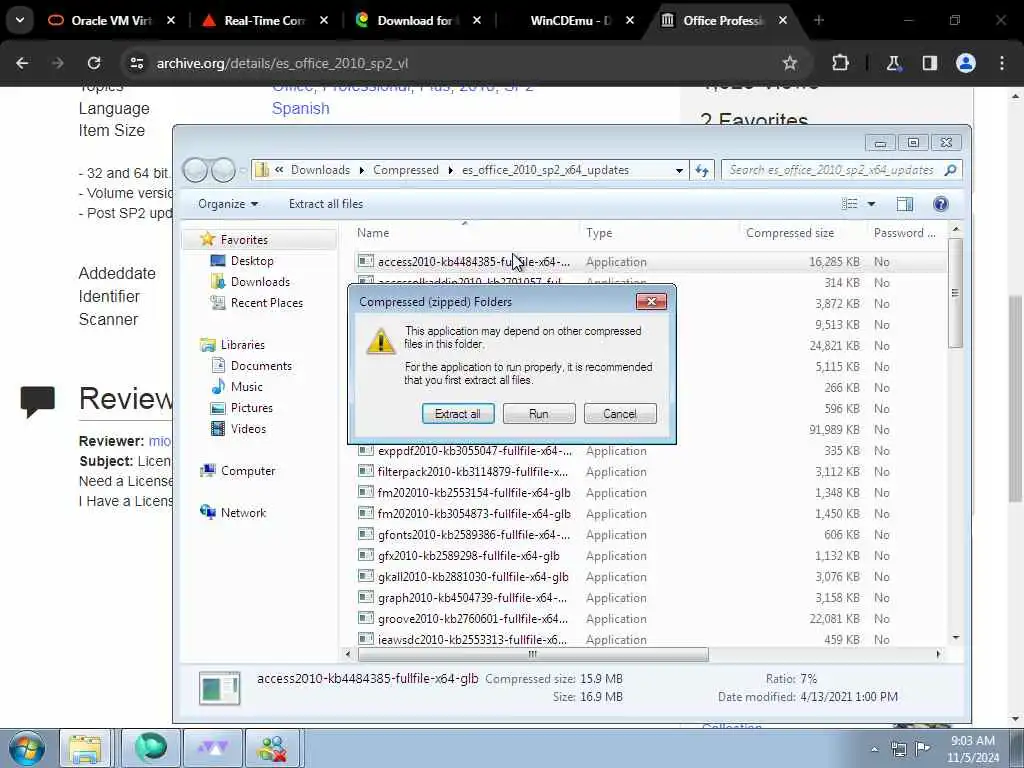
Task: Select Network in navigation pane
Action: [x=243, y=513]
